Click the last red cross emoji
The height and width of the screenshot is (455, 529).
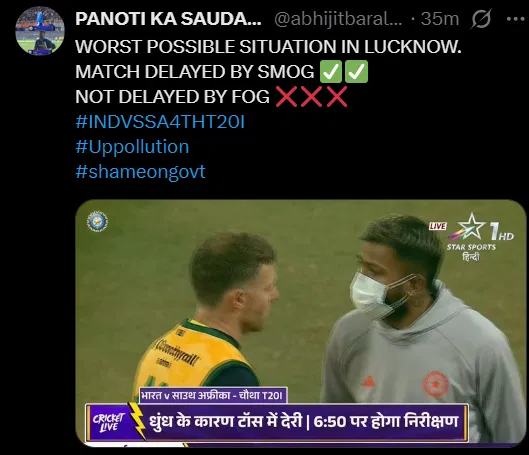337,97
